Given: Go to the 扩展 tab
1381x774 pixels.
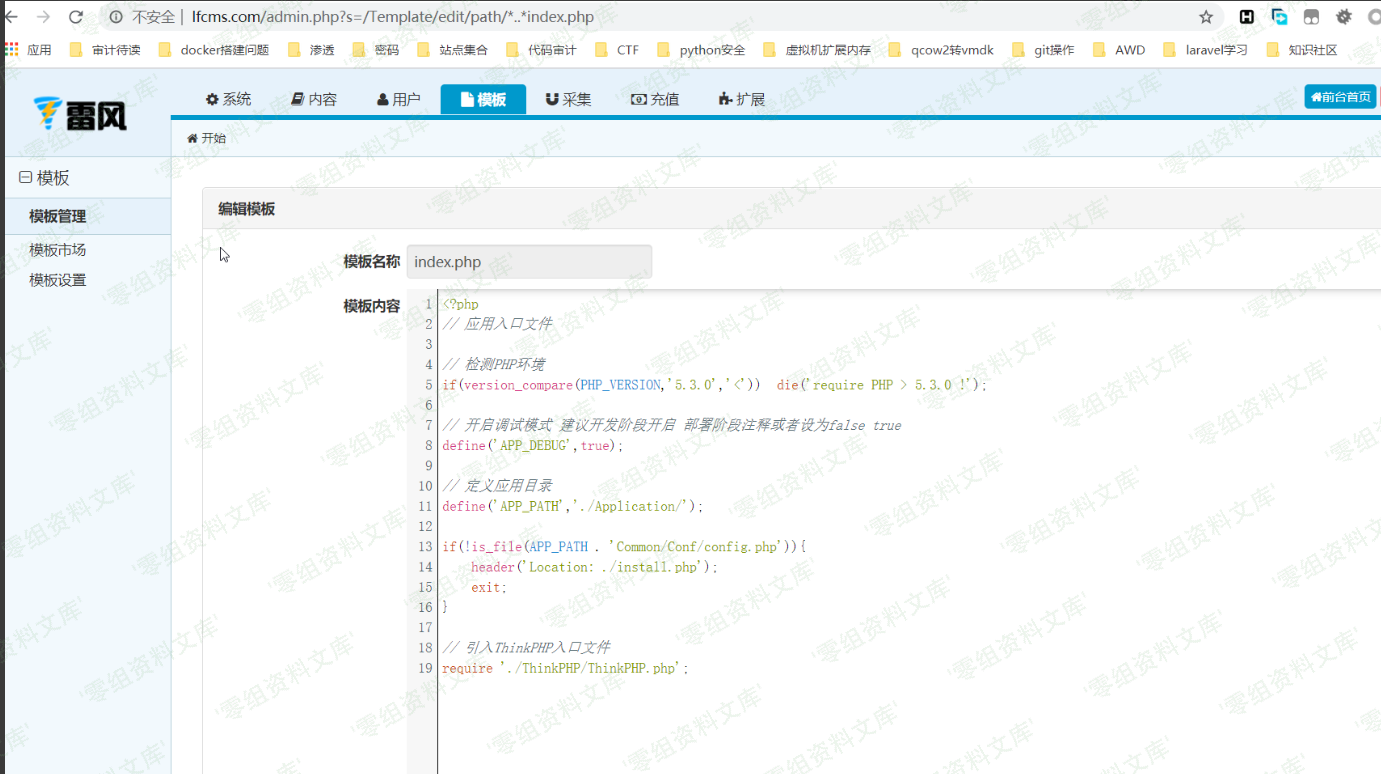Looking at the screenshot, I should click(741, 99).
